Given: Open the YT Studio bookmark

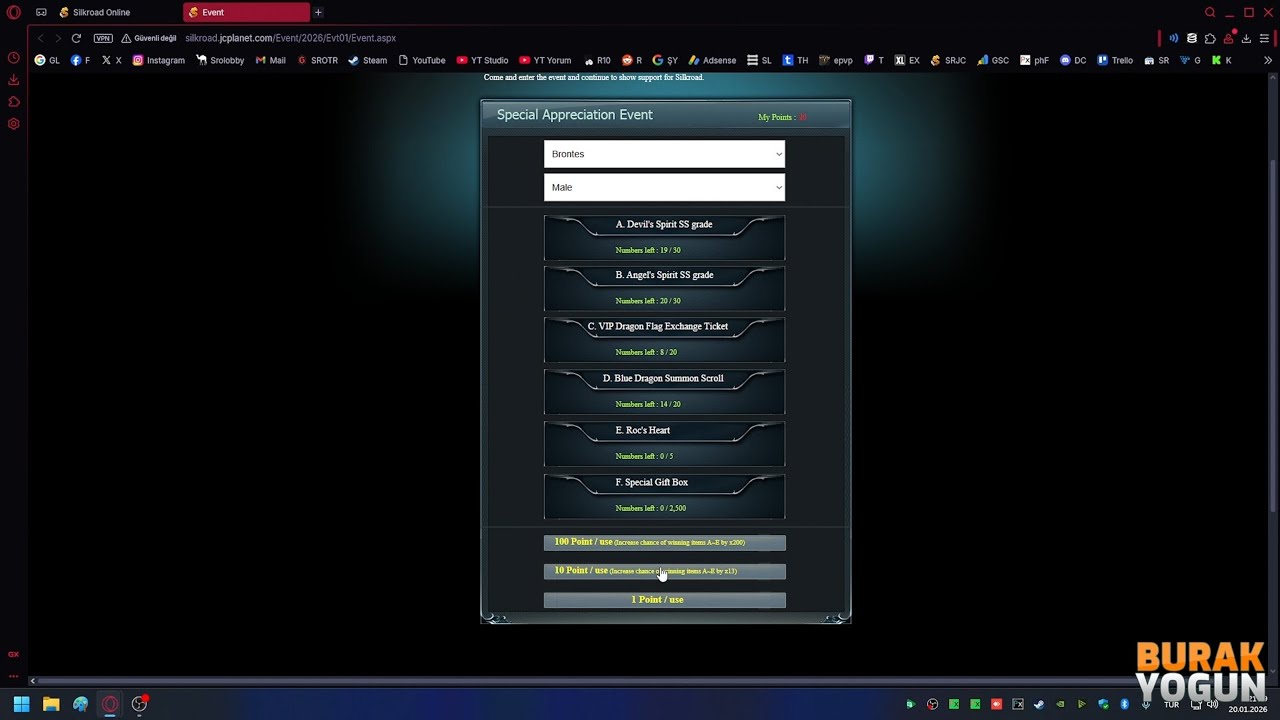Looking at the screenshot, I should point(482,60).
